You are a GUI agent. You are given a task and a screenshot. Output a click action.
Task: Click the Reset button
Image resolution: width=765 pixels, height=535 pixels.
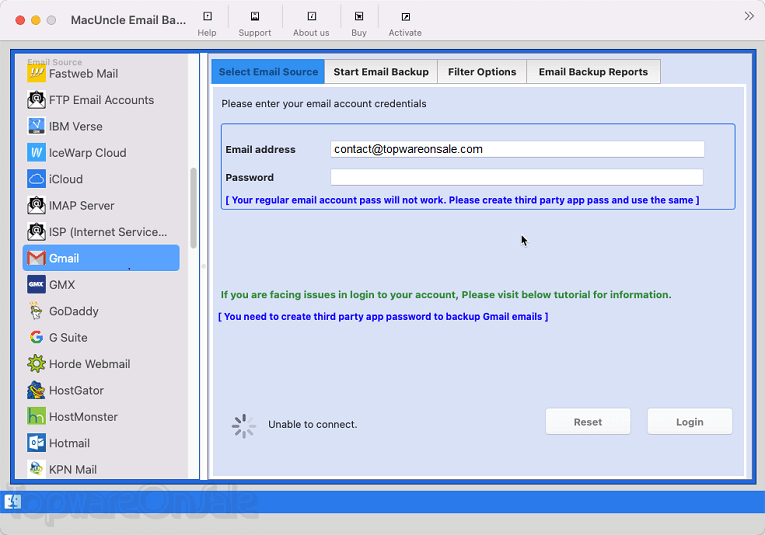coord(588,422)
